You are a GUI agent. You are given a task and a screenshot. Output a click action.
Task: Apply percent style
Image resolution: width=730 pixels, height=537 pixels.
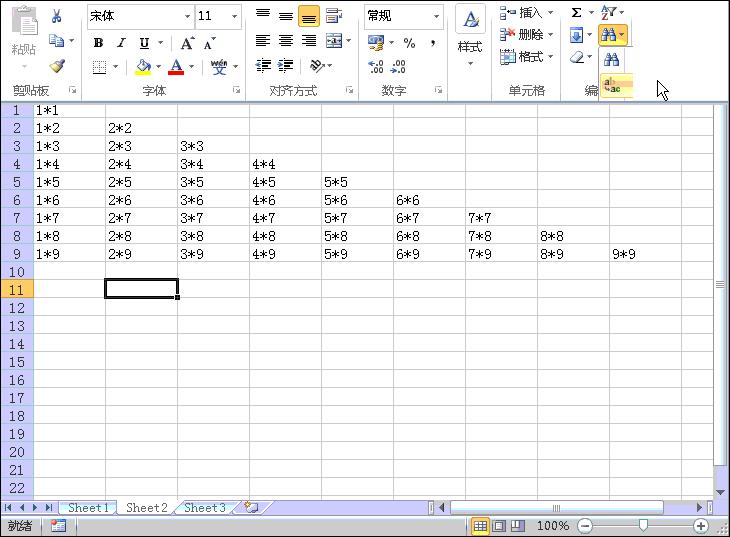click(x=409, y=43)
